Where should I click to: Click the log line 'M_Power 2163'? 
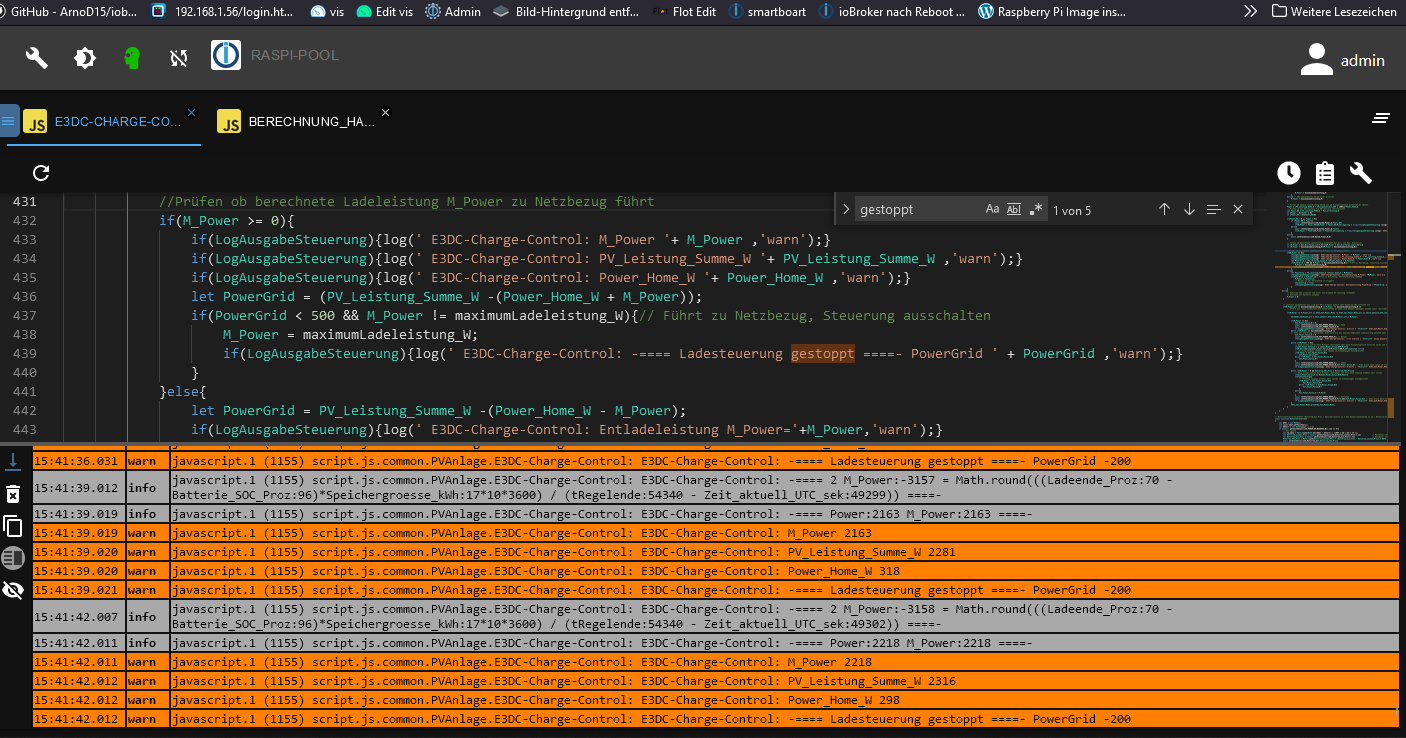pyautogui.click(x=716, y=533)
